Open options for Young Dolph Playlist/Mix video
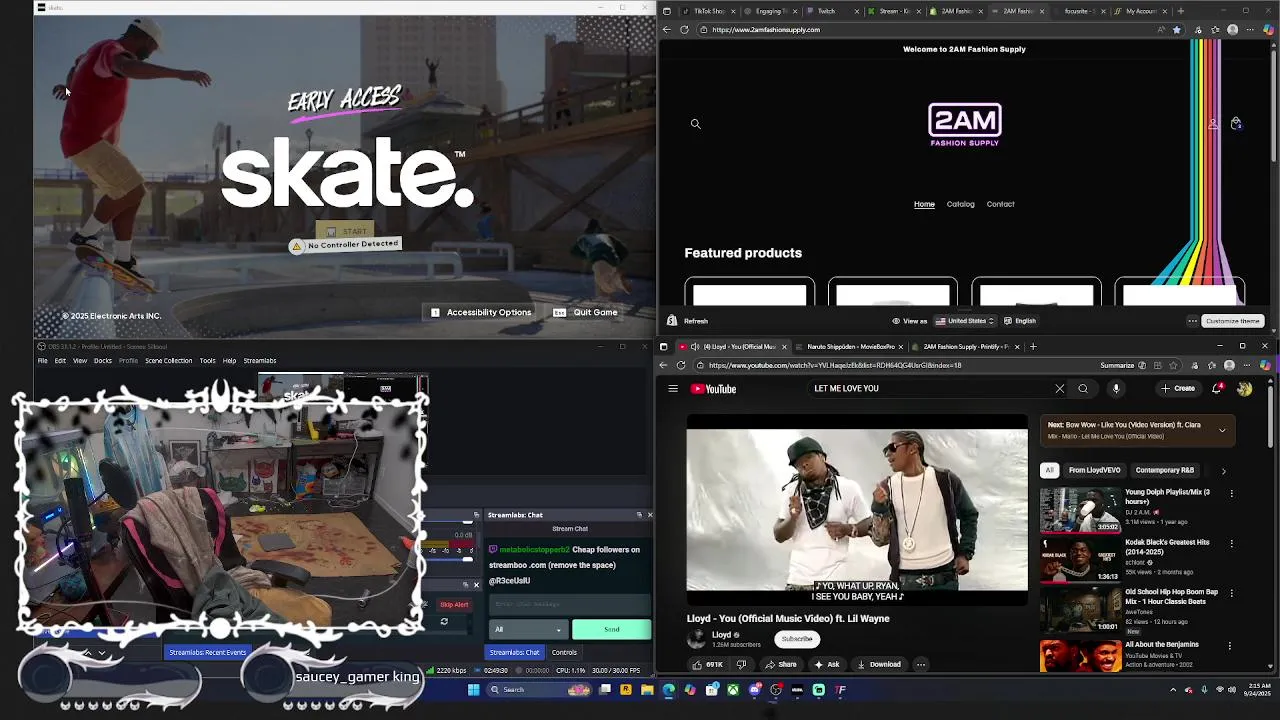Screen dimensions: 1280x720 coord(1231,493)
